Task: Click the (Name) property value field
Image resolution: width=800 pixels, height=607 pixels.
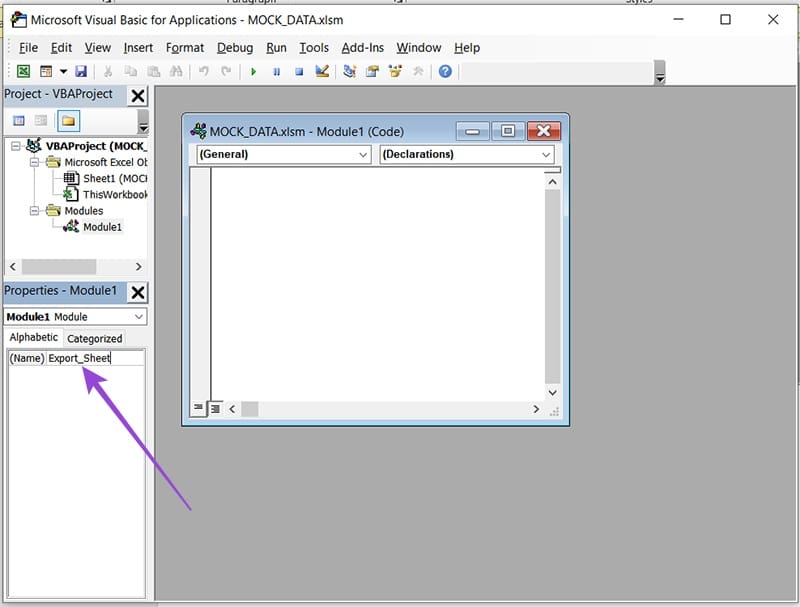Action: pos(95,358)
